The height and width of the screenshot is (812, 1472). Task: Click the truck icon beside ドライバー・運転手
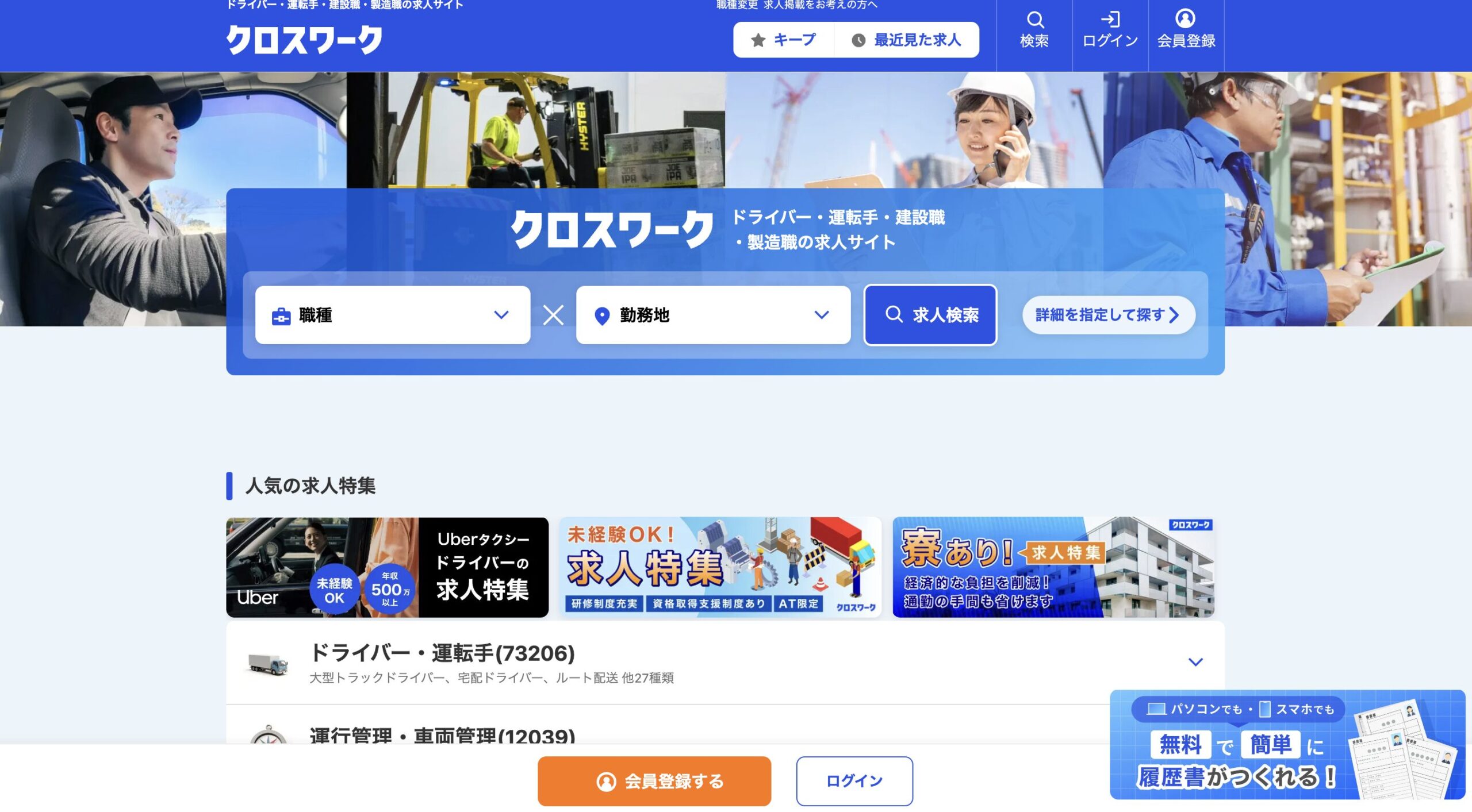[268, 664]
